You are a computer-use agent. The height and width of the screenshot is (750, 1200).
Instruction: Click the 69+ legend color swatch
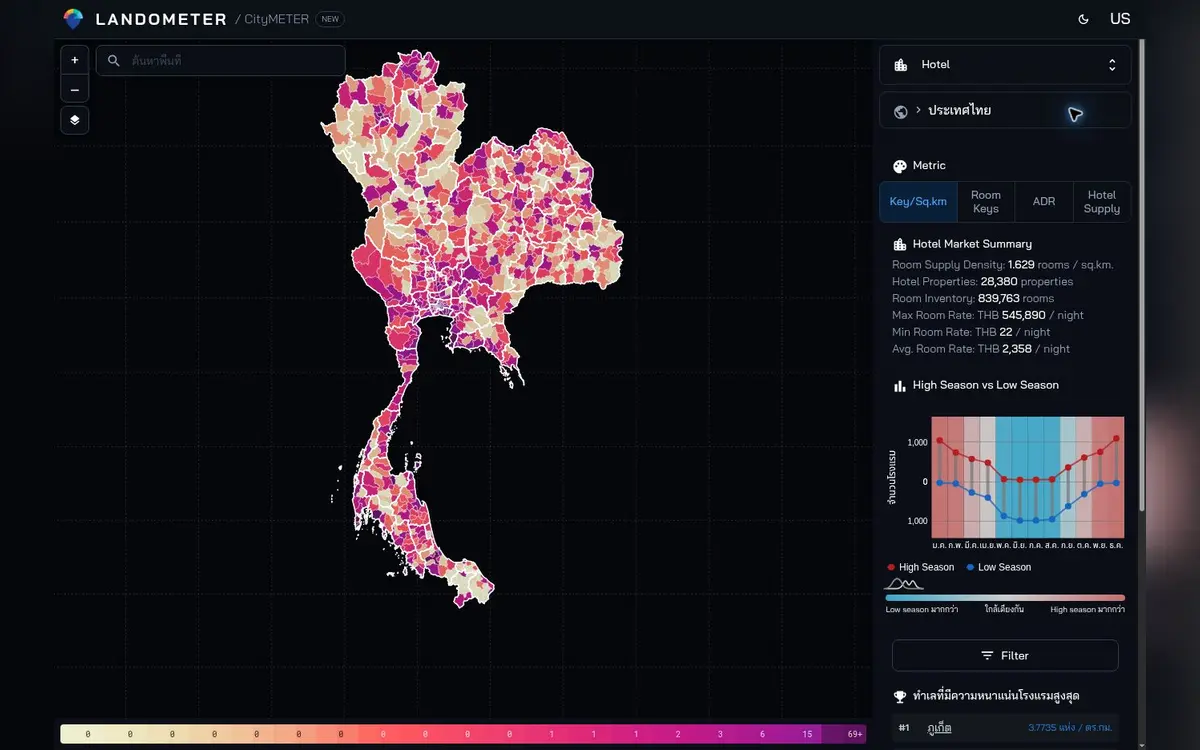(844, 734)
